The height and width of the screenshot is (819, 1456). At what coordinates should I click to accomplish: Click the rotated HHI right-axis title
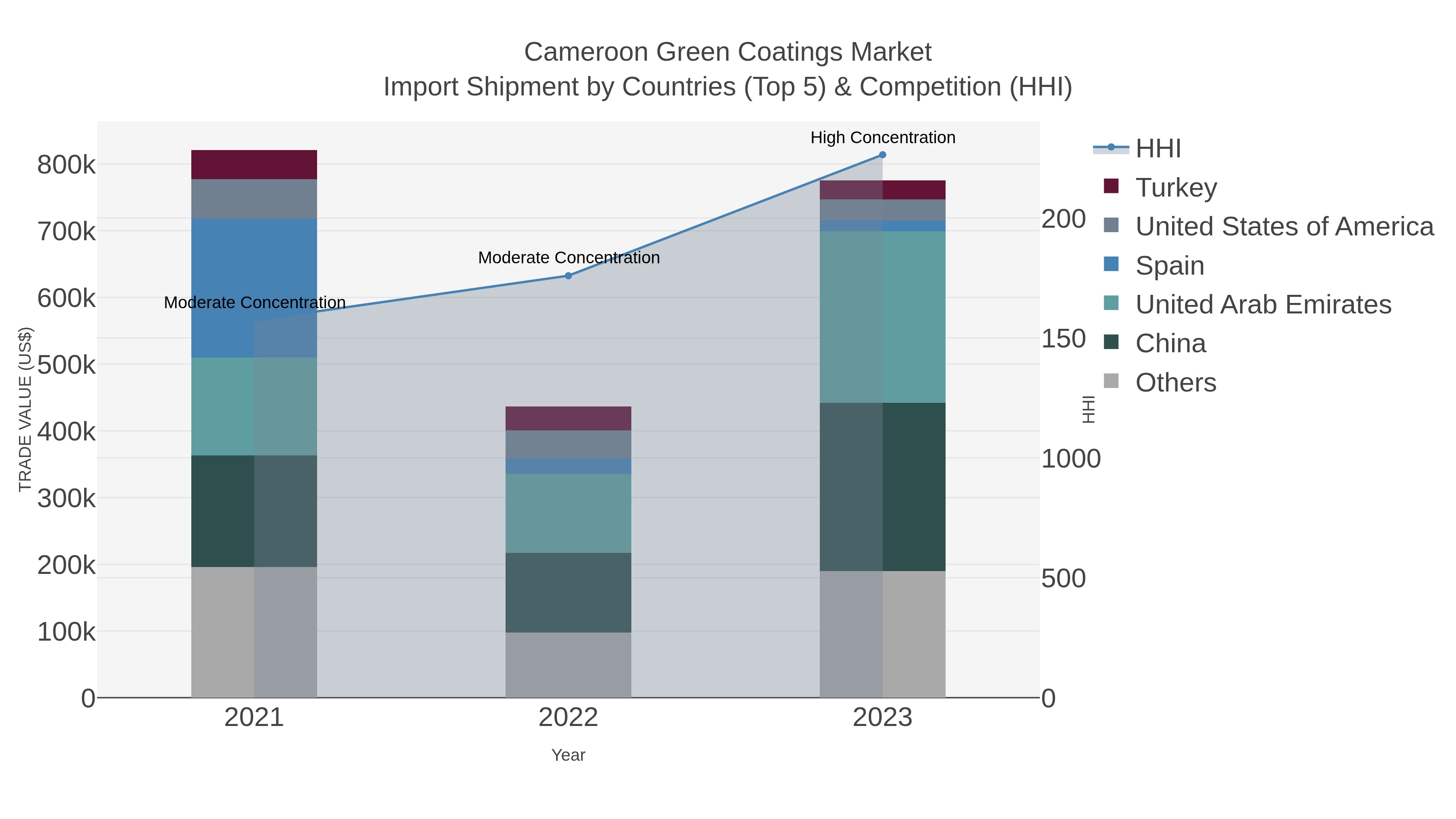pos(1088,409)
